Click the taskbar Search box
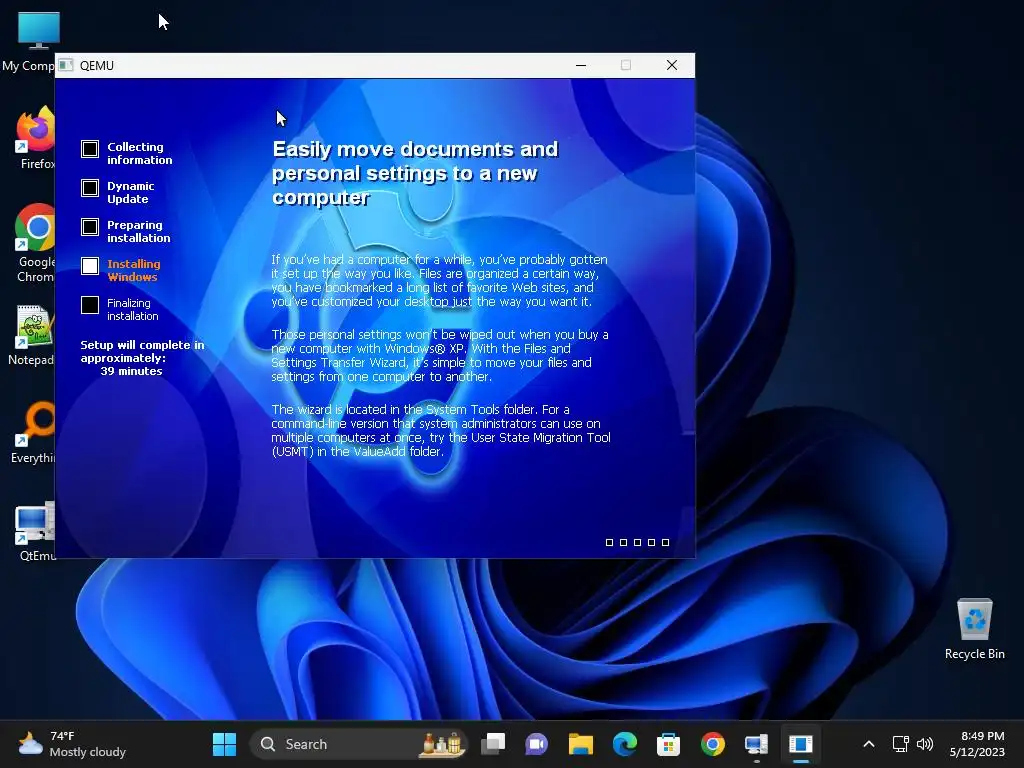The image size is (1024, 768). (x=359, y=744)
